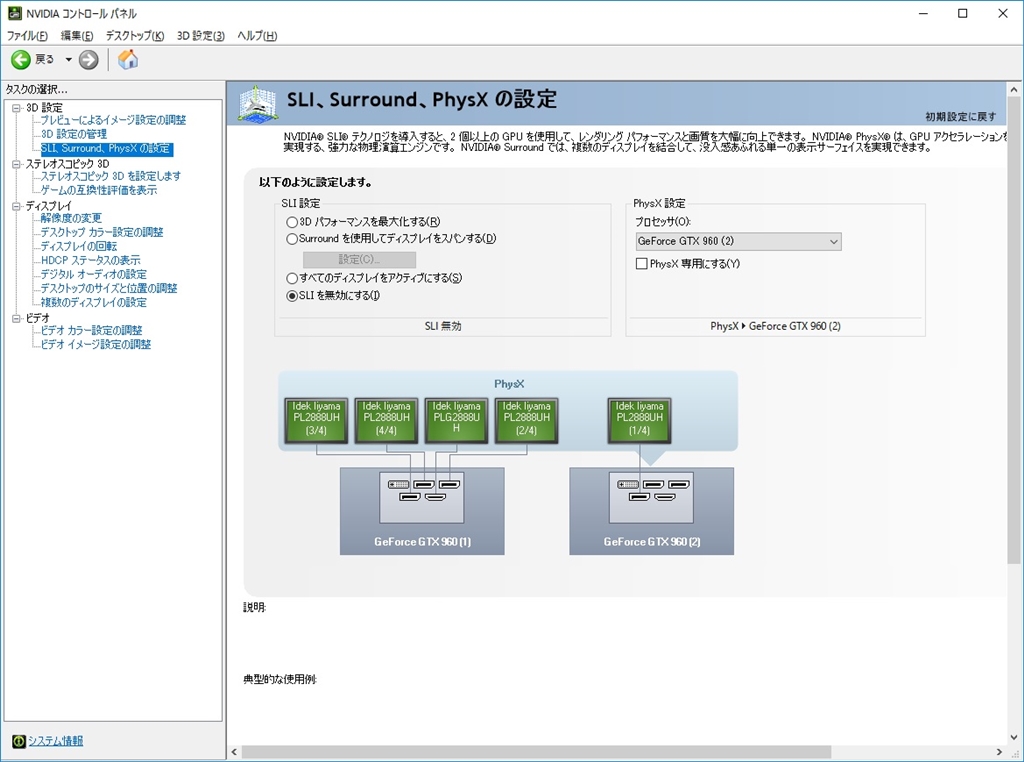The height and width of the screenshot is (762, 1024).
Task: Open デジタル オーディオの設定
Action: (x=93, y=274)
